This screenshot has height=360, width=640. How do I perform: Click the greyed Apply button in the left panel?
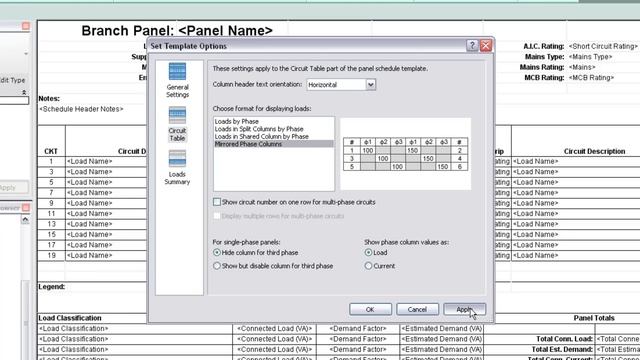(x=9, y=187)
